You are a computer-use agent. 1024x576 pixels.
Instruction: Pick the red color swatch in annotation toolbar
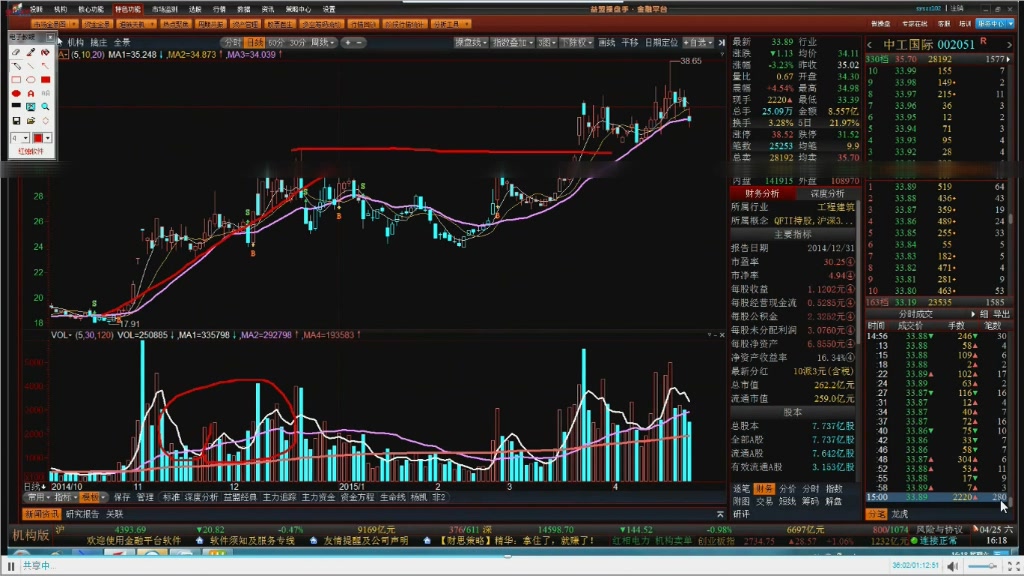[x=39, y=137]
